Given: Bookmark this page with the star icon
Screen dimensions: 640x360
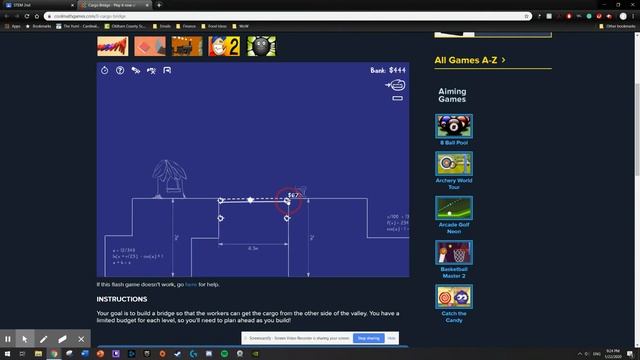Looking at the screenshot, I should point(527,16).
